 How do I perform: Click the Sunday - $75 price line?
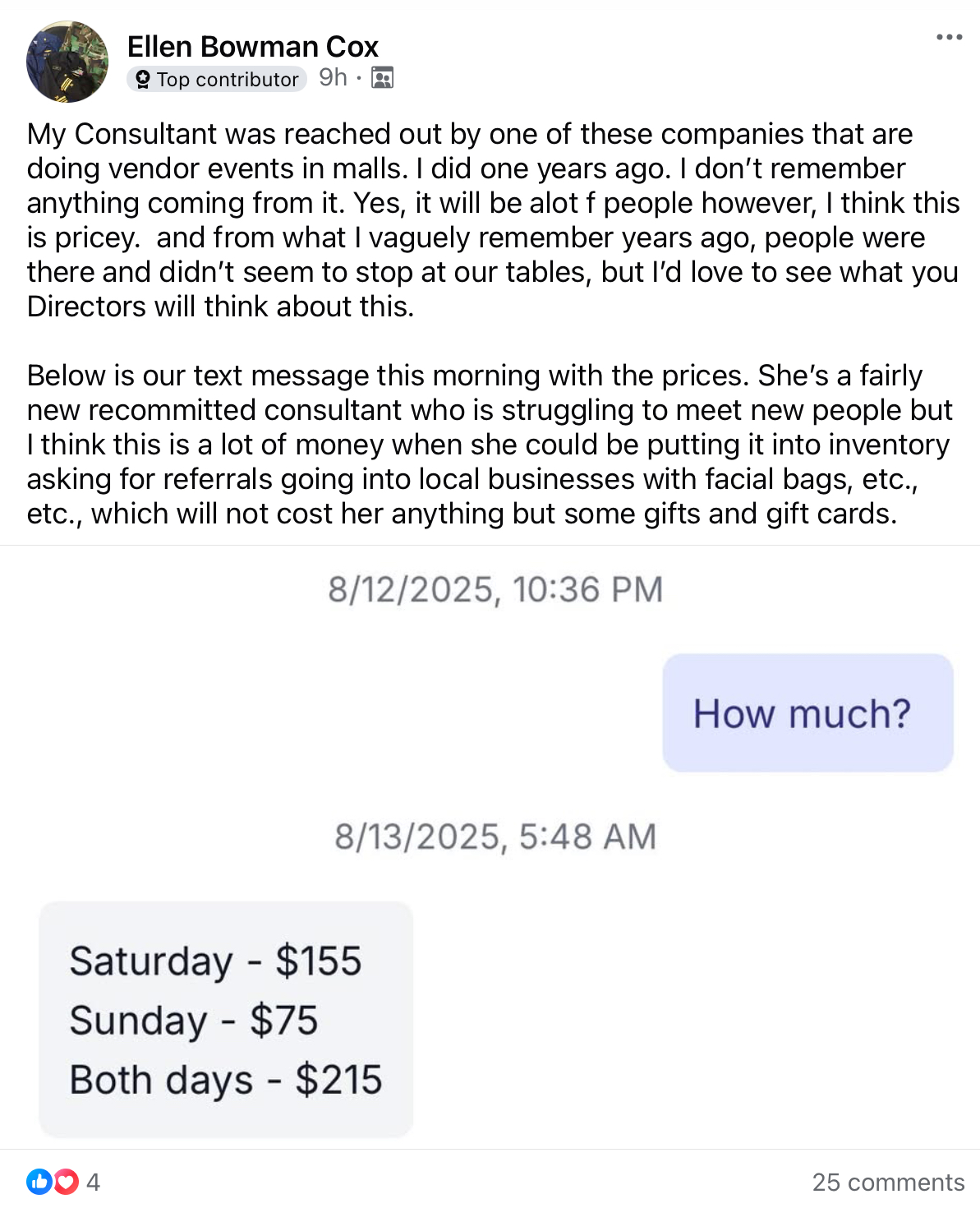coord(194,1021)
